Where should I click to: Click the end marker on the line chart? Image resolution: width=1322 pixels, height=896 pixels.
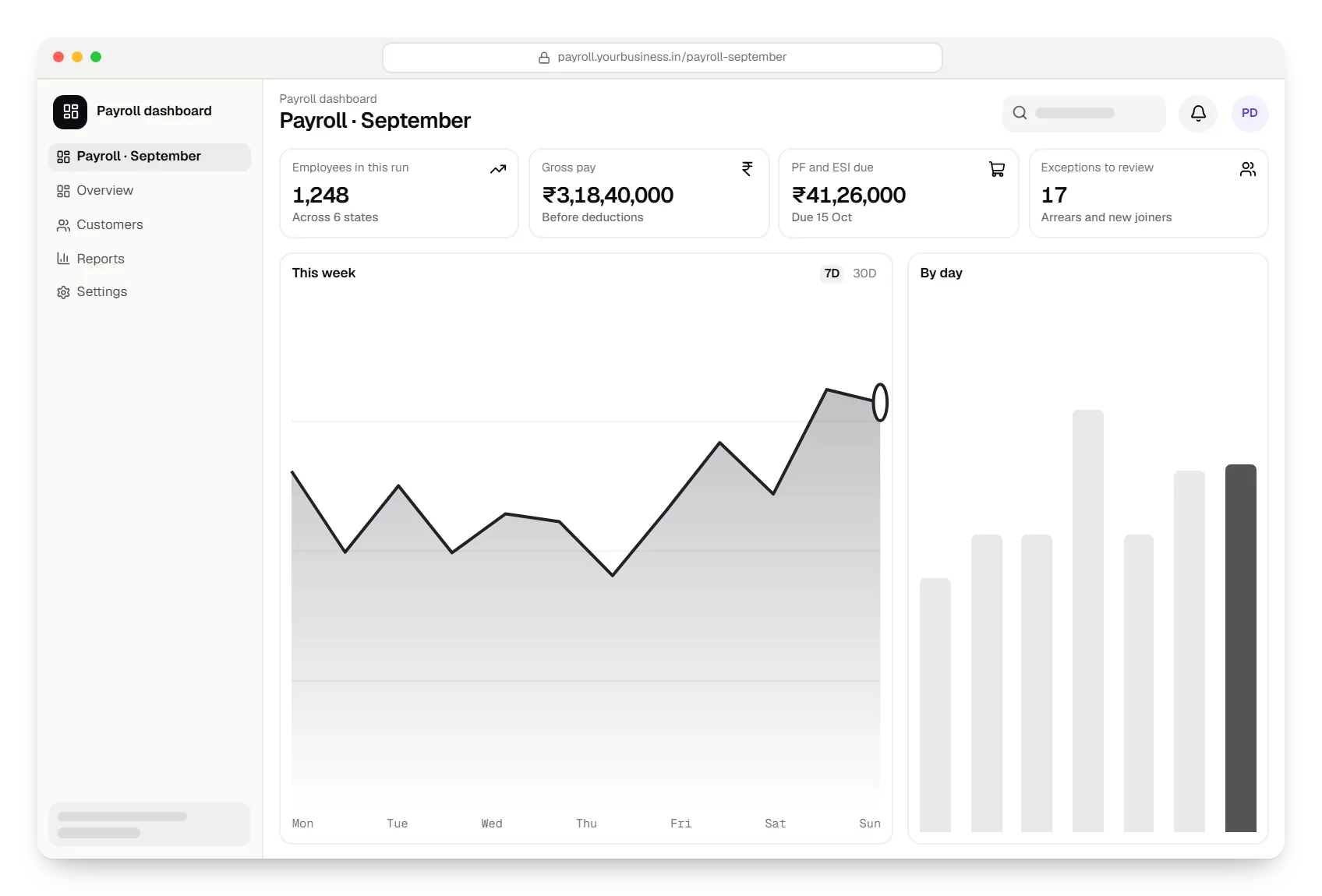[880, 402]
